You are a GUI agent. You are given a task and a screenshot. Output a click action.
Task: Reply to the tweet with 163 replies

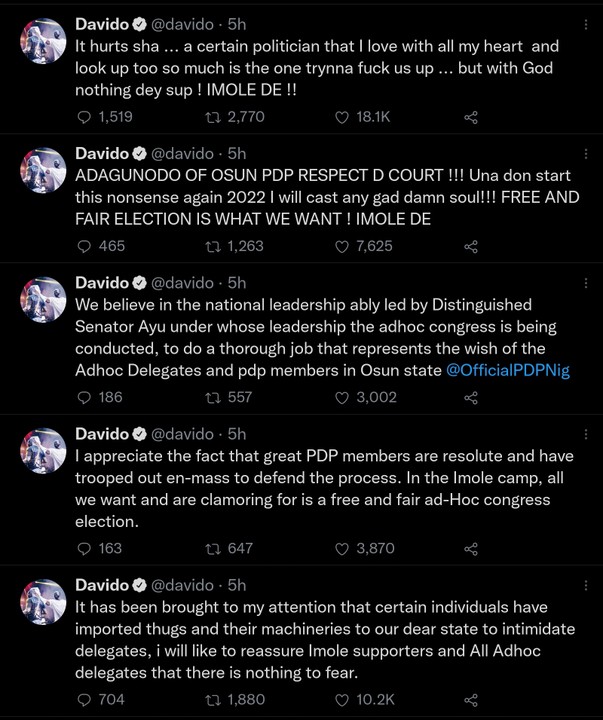(84, 548)
